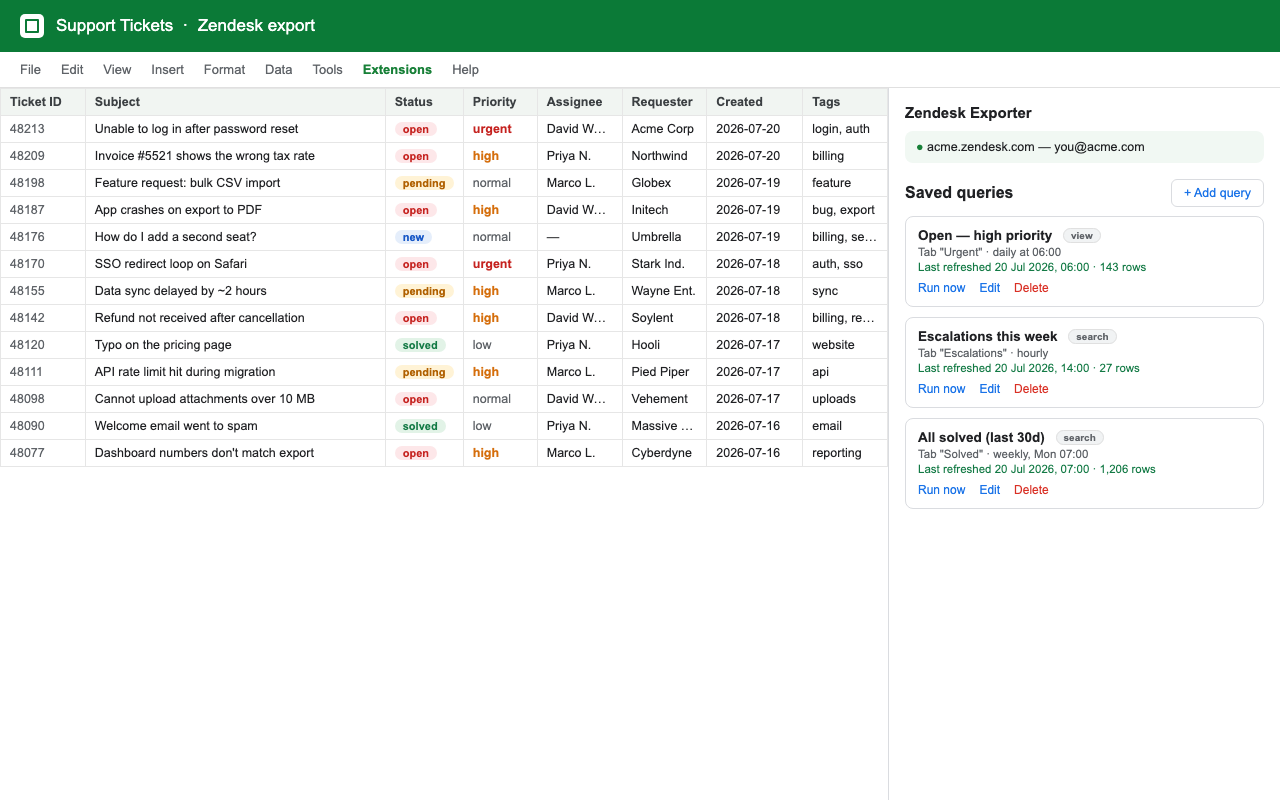
Task: Select cell "Feature request: bulk CSV import"
Action: (x=236, y=183)
